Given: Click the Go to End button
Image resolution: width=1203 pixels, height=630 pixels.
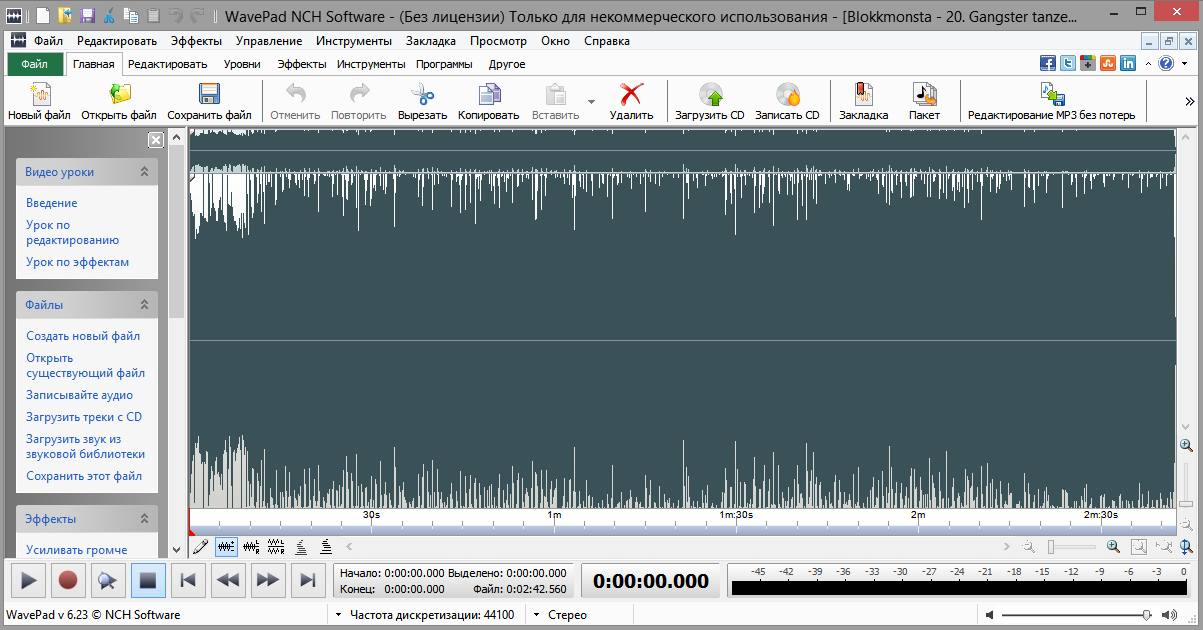Looking at the screenshot, I should [308, 580].
